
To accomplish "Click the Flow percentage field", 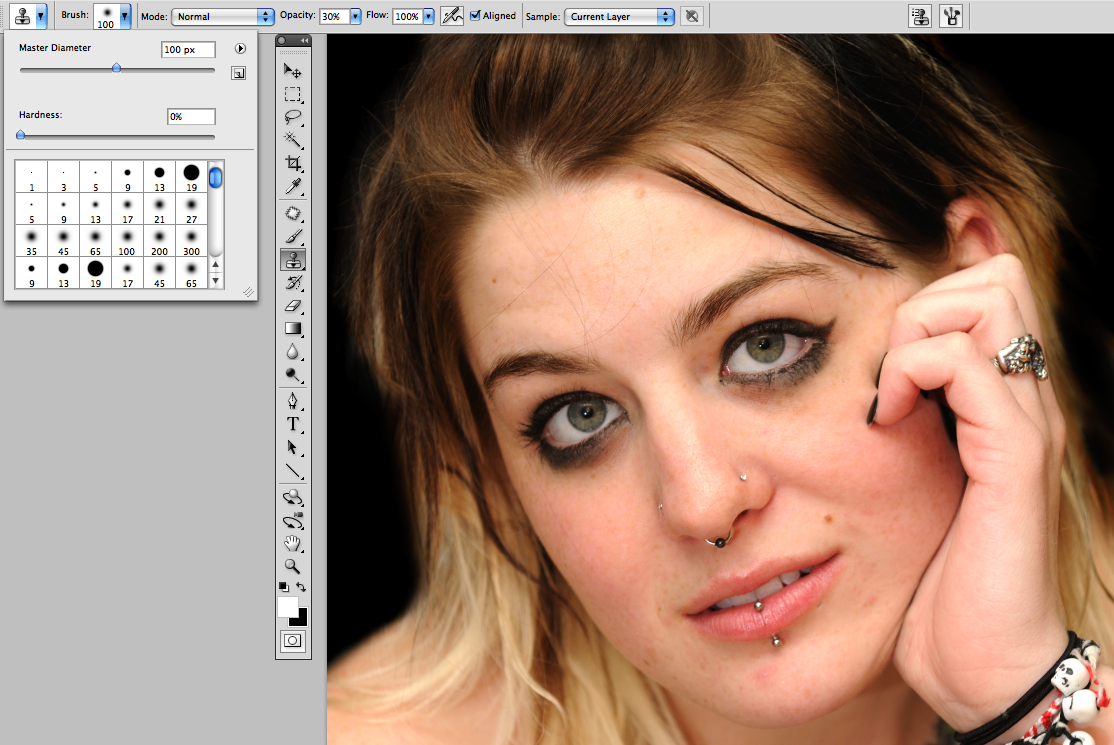I will [x=408, y=16].
